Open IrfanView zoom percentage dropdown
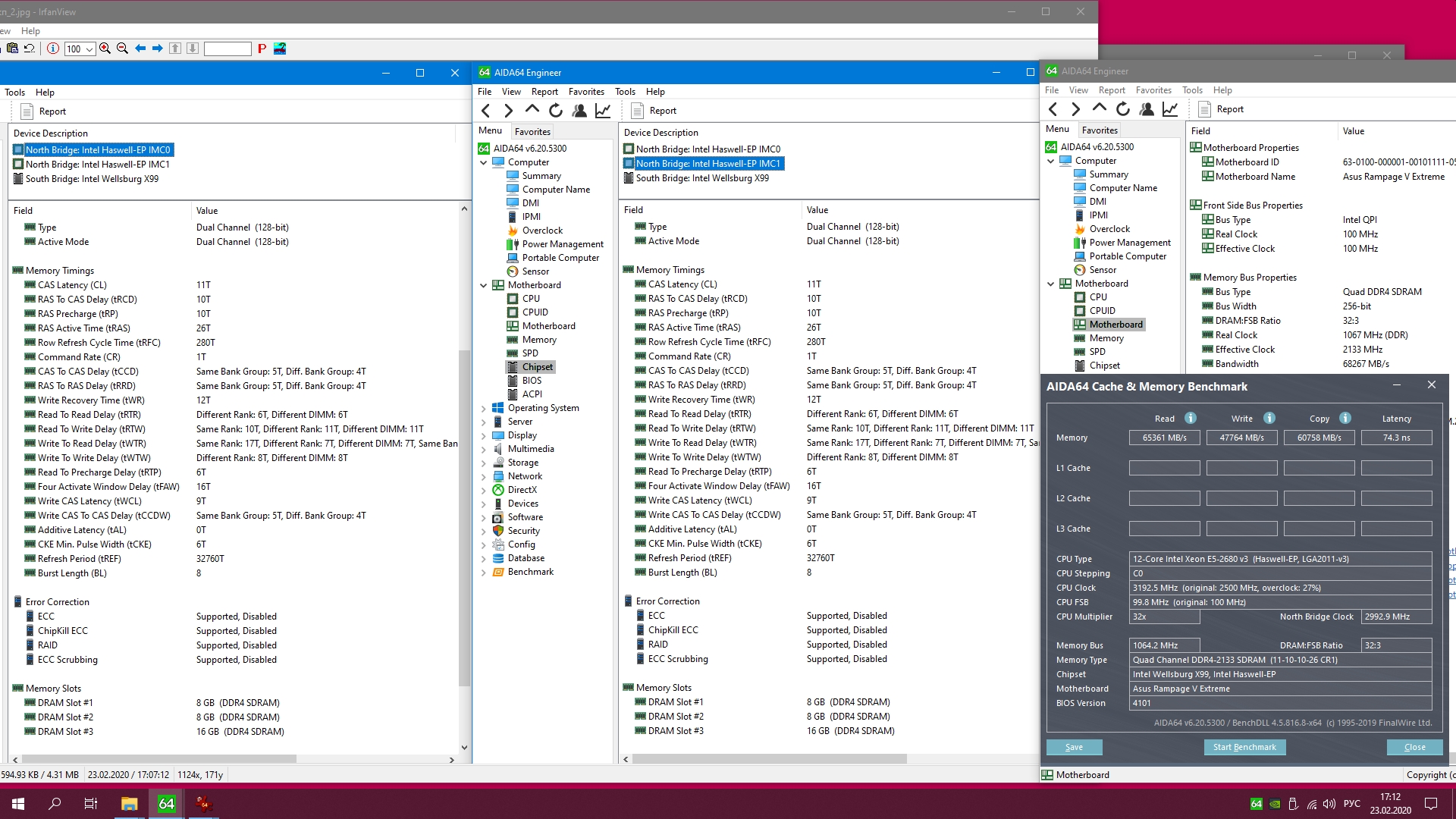This screenshot has width=1456, height=819. 89,49
